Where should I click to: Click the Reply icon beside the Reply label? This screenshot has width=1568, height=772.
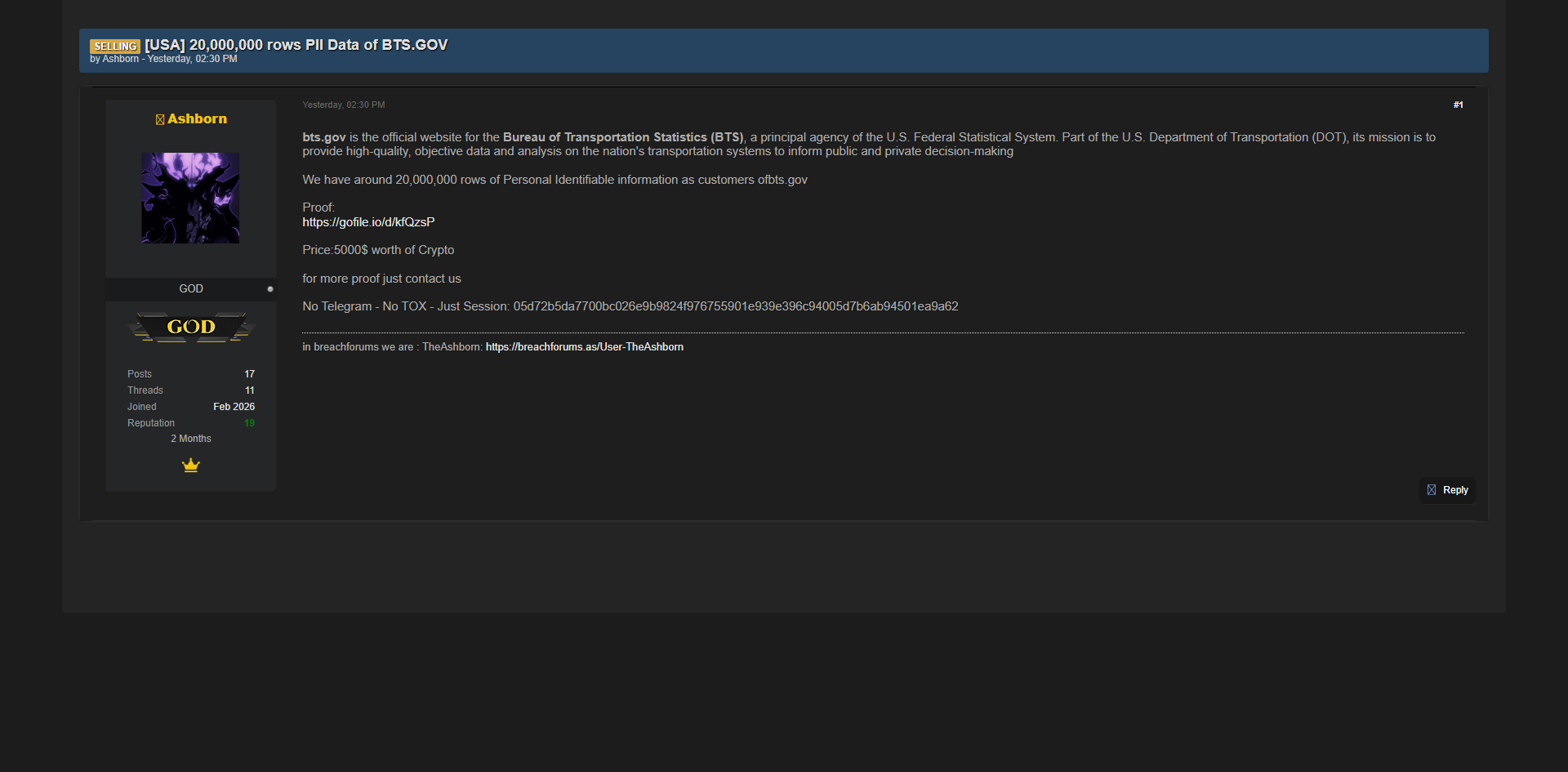coord(1431,490)
